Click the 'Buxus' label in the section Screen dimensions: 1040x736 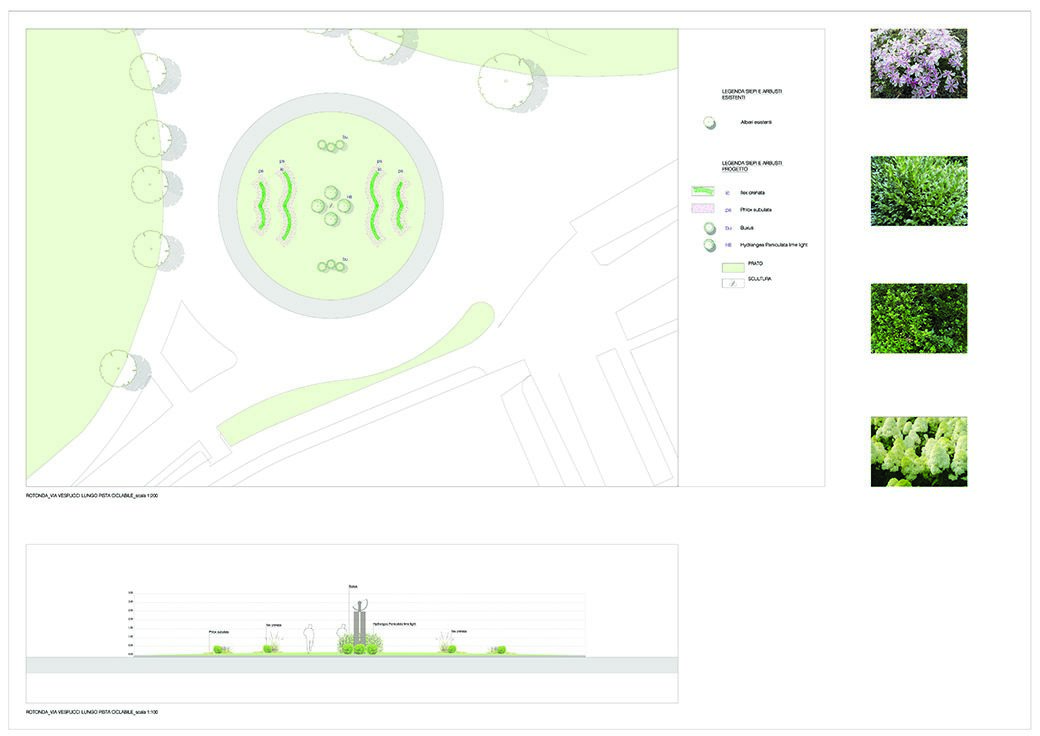[x=353, y=587]
